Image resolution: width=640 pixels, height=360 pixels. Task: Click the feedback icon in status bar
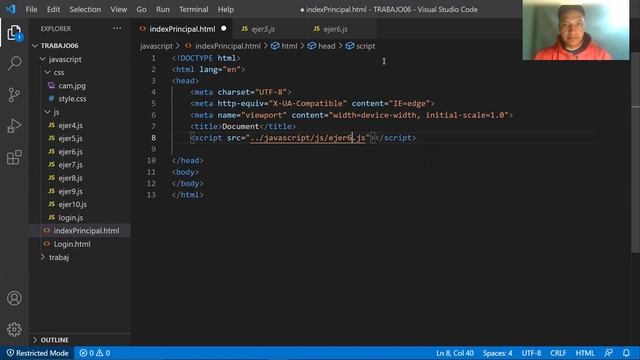[x=608, y=353]
